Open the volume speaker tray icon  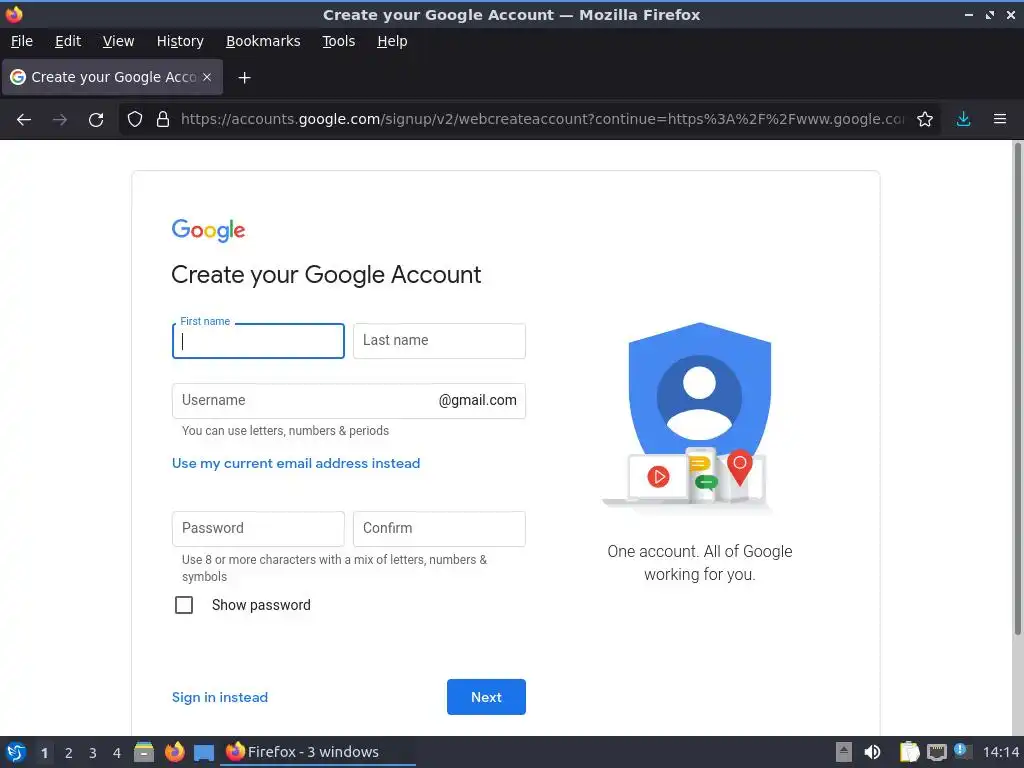[872, 752]
